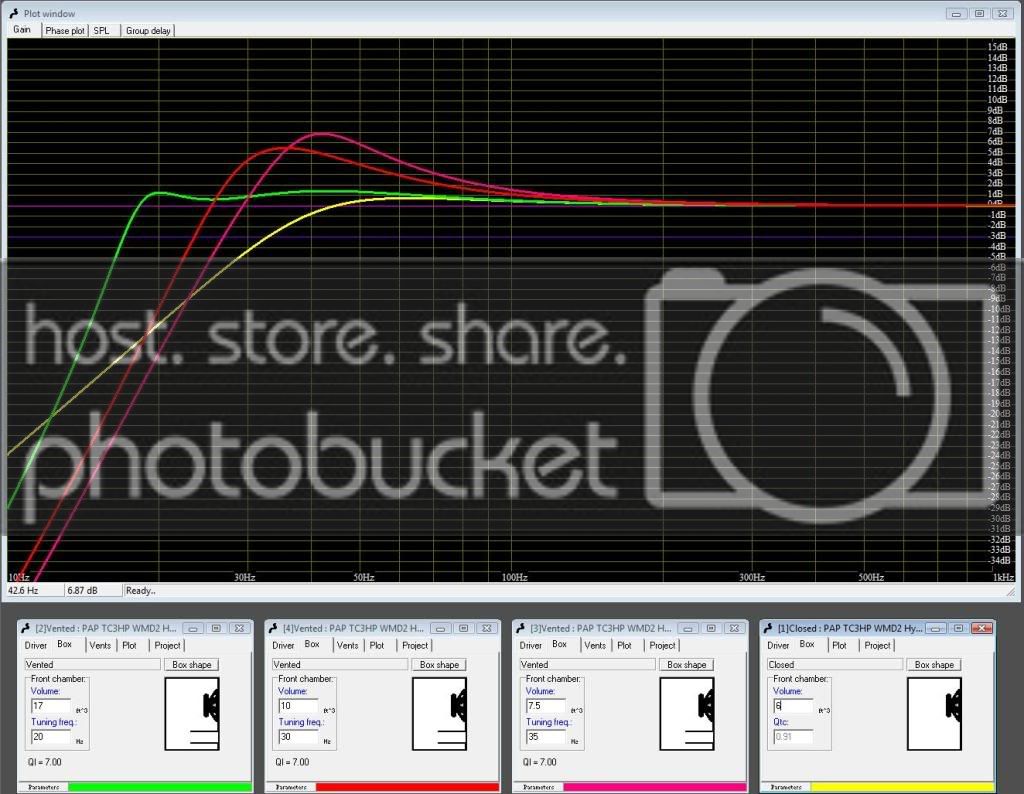Image resolution: width=1024 pixels, height=794 pixels.
Task: Open Project tab in [2]Vented window
Action: (167, 645)
